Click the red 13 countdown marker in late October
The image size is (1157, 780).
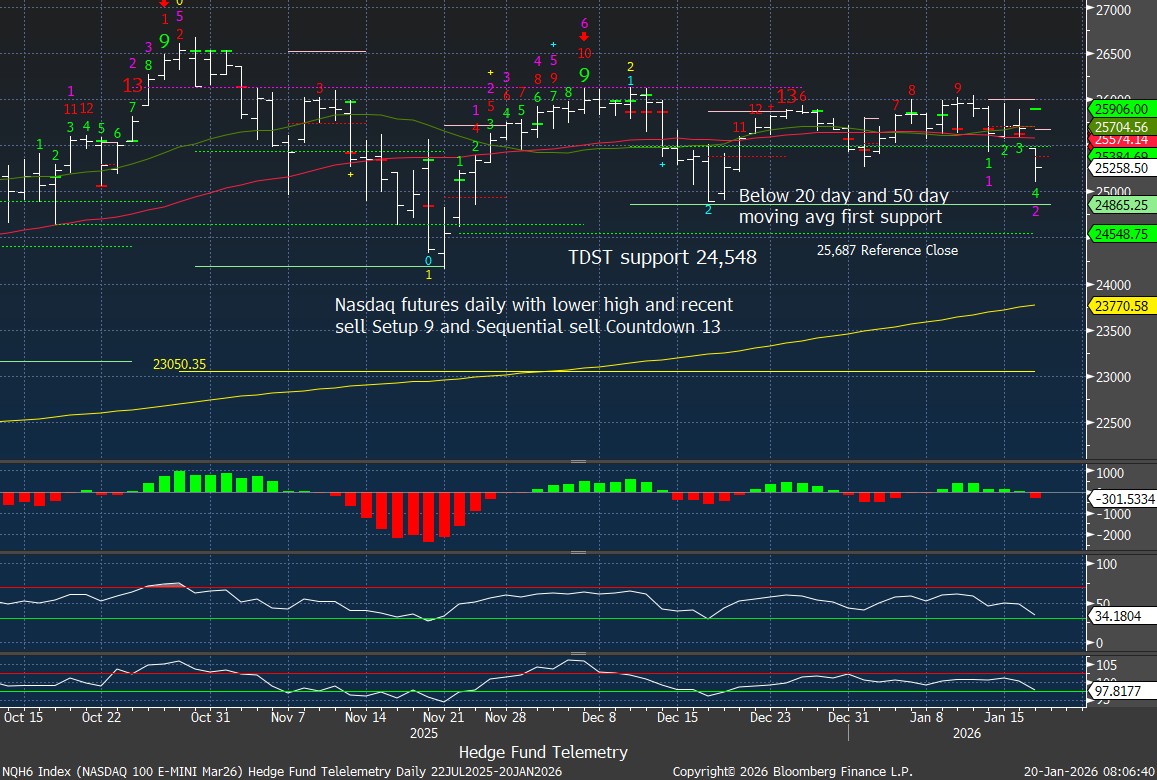pyautogui.click(x=132, y=86)
